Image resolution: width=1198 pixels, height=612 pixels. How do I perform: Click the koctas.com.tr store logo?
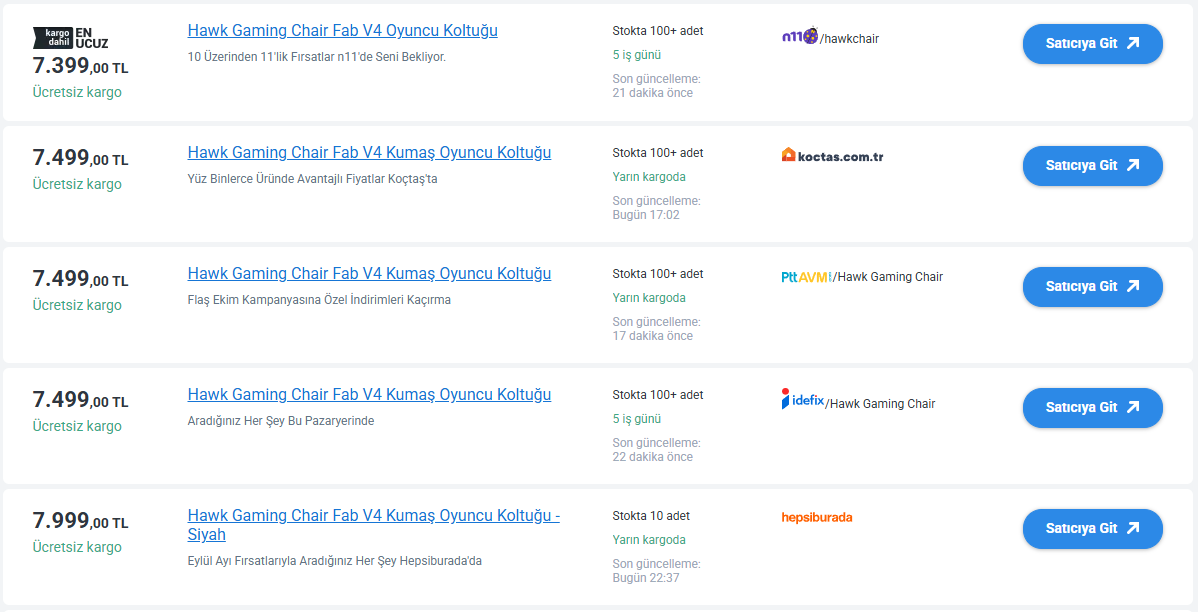tap(832, 156)
